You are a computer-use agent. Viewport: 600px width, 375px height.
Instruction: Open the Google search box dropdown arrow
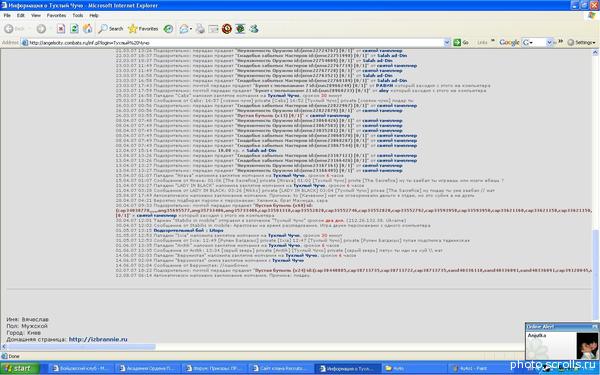pos(549,42)
